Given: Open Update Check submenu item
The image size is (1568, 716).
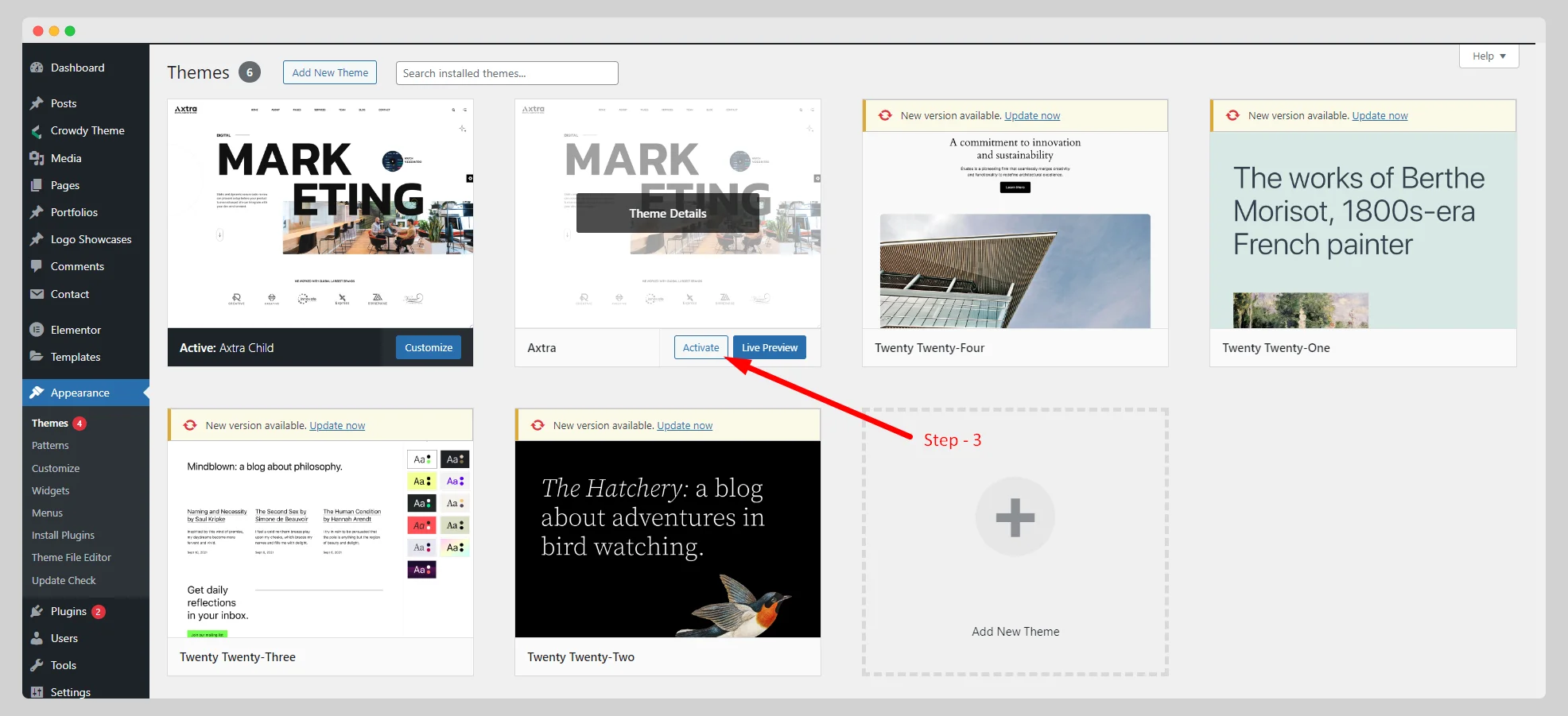Looking at the screenshot, I should tap(64, 581).
